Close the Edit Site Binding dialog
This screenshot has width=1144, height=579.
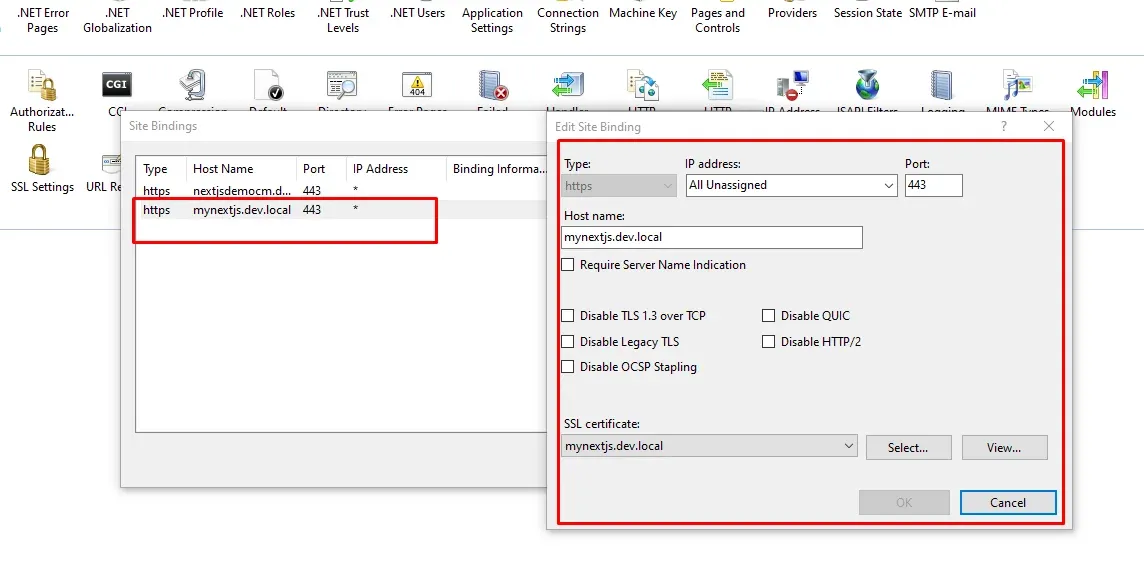pyautogui.click(x=1049, y=126)
